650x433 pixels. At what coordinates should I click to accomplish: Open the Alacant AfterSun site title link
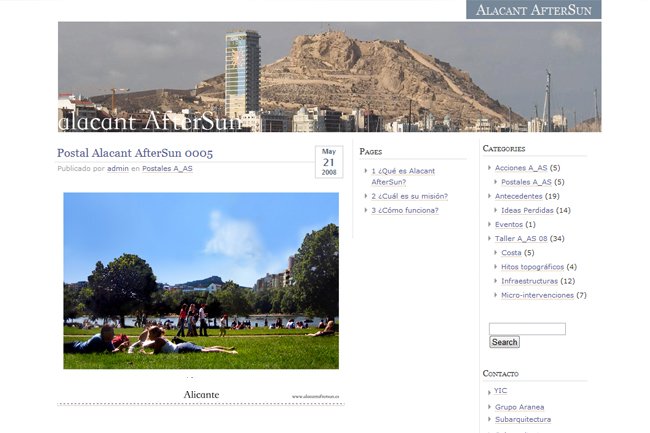(x=533, y=10)
